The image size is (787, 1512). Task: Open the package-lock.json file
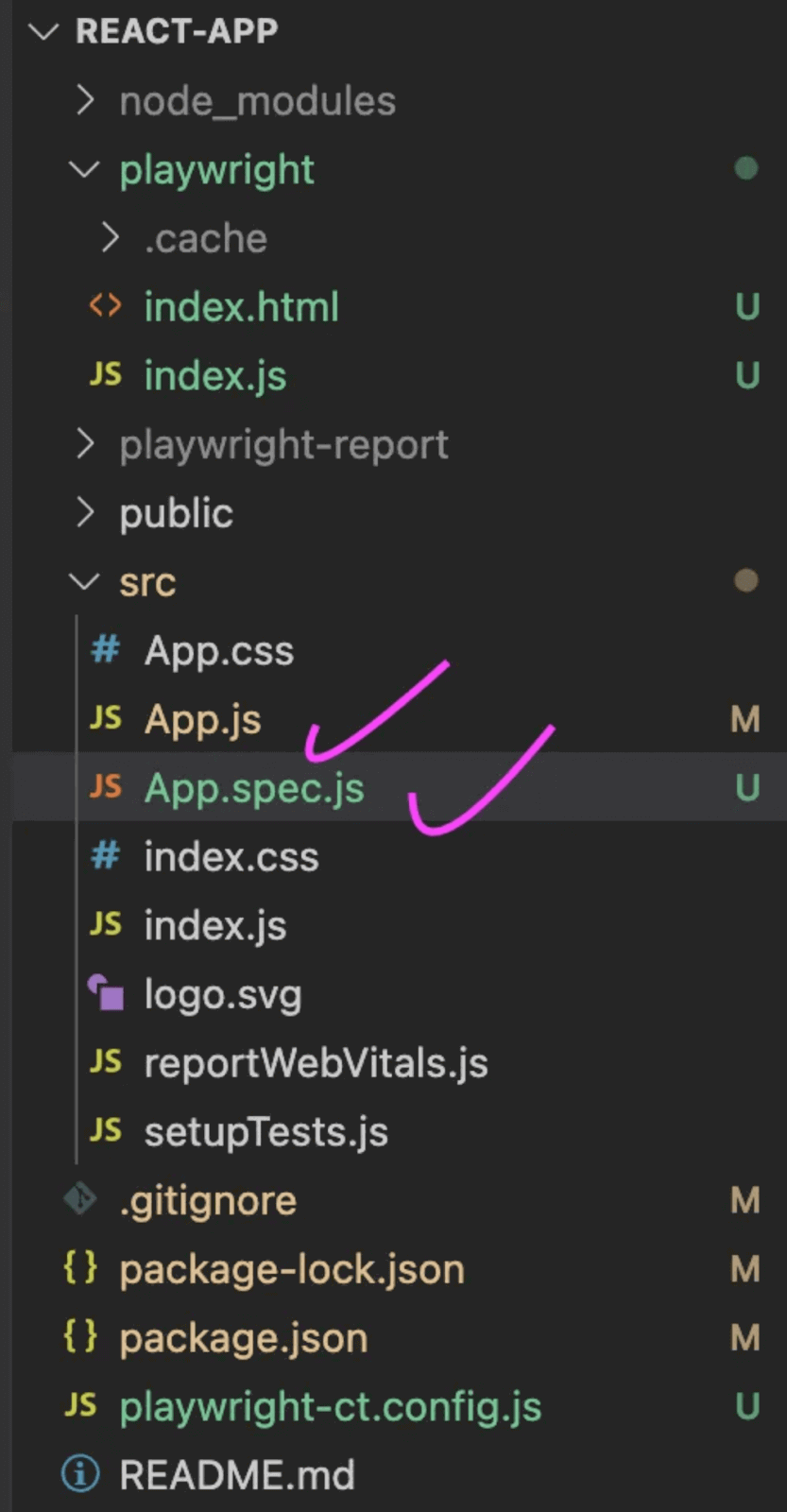coord(292,1269)
